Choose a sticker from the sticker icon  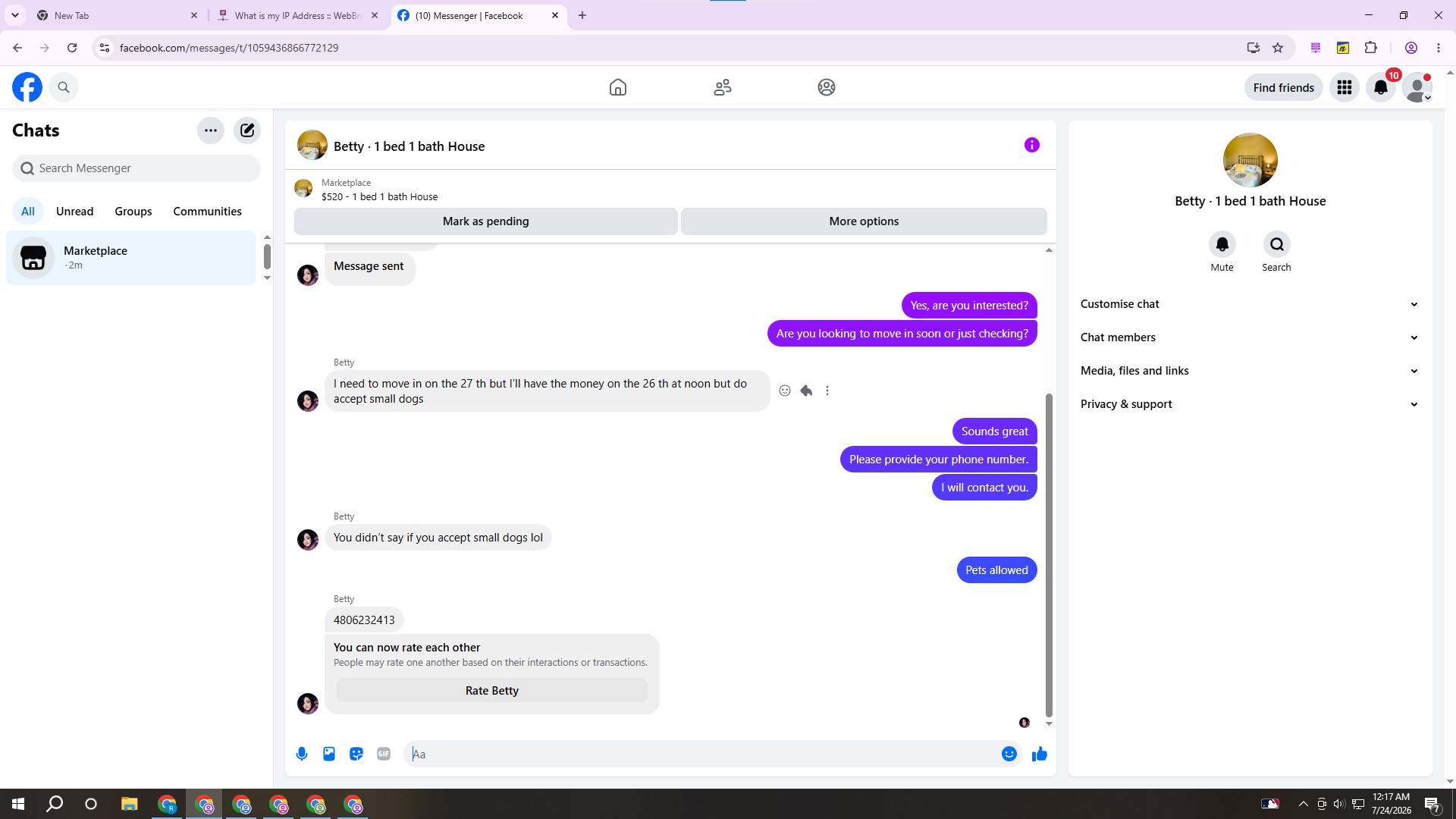point(356,754)
